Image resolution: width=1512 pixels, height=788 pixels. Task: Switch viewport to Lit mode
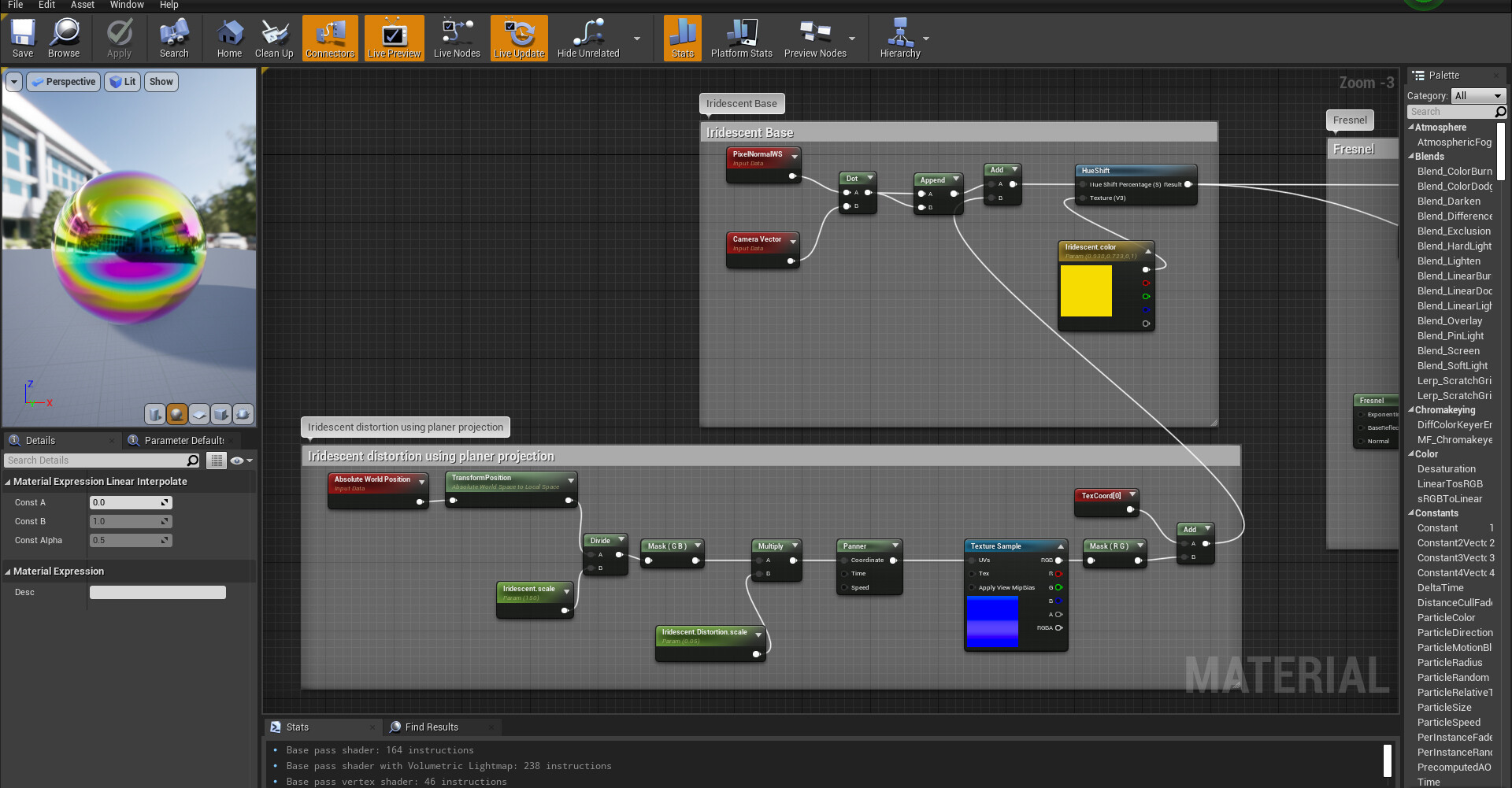tap(122, 81)
